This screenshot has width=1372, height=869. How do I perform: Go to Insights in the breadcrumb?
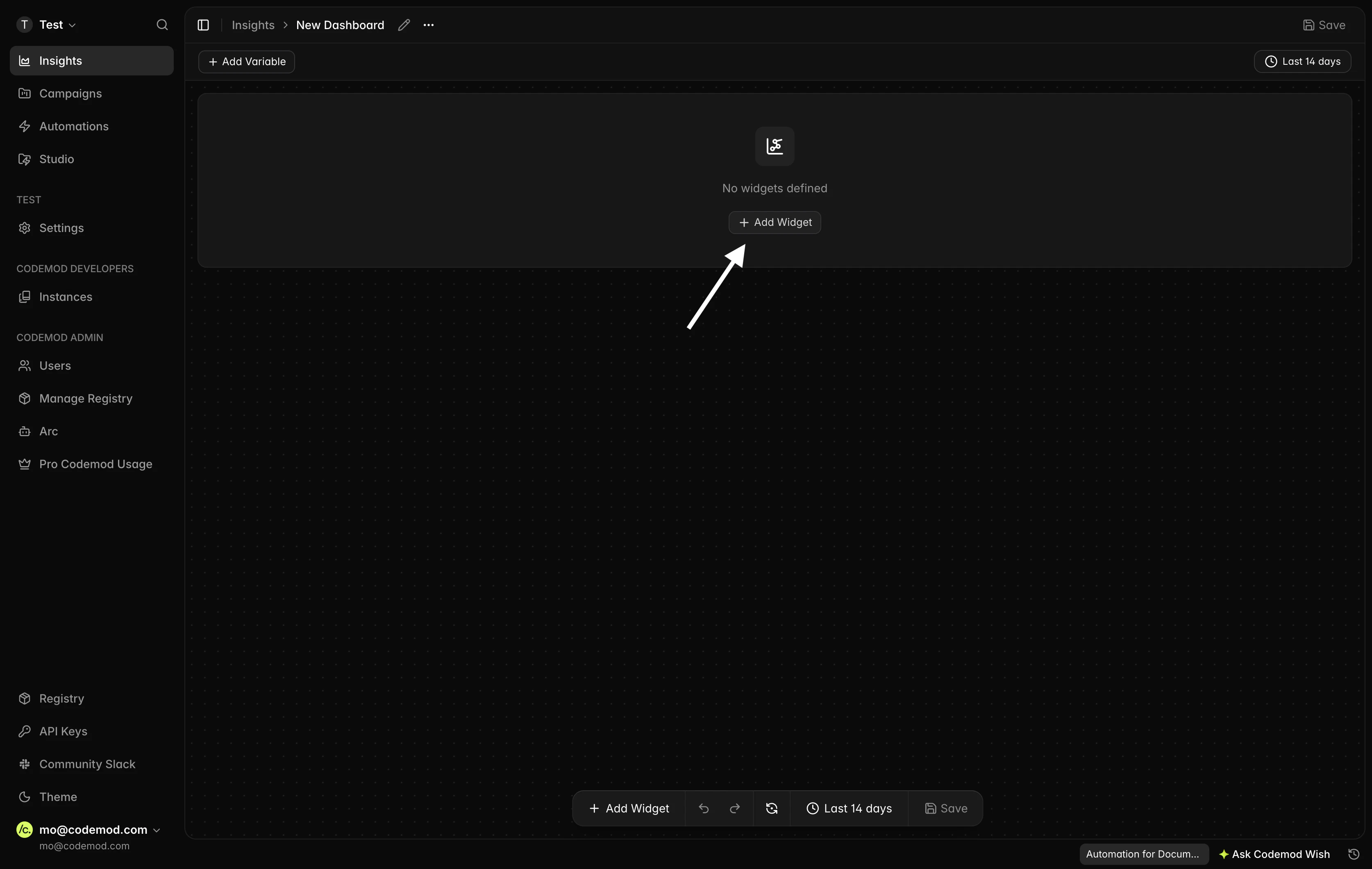[253, 25]
